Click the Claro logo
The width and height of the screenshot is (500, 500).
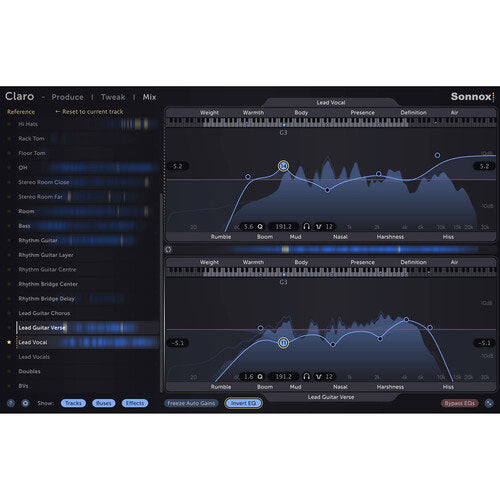tap(20, 96)
